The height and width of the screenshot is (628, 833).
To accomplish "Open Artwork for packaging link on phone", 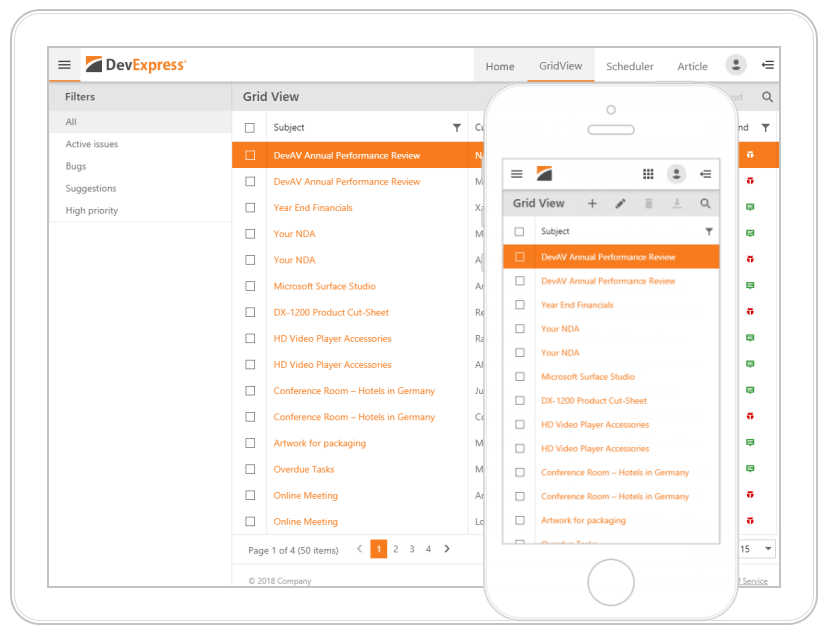I will (583, 520).
